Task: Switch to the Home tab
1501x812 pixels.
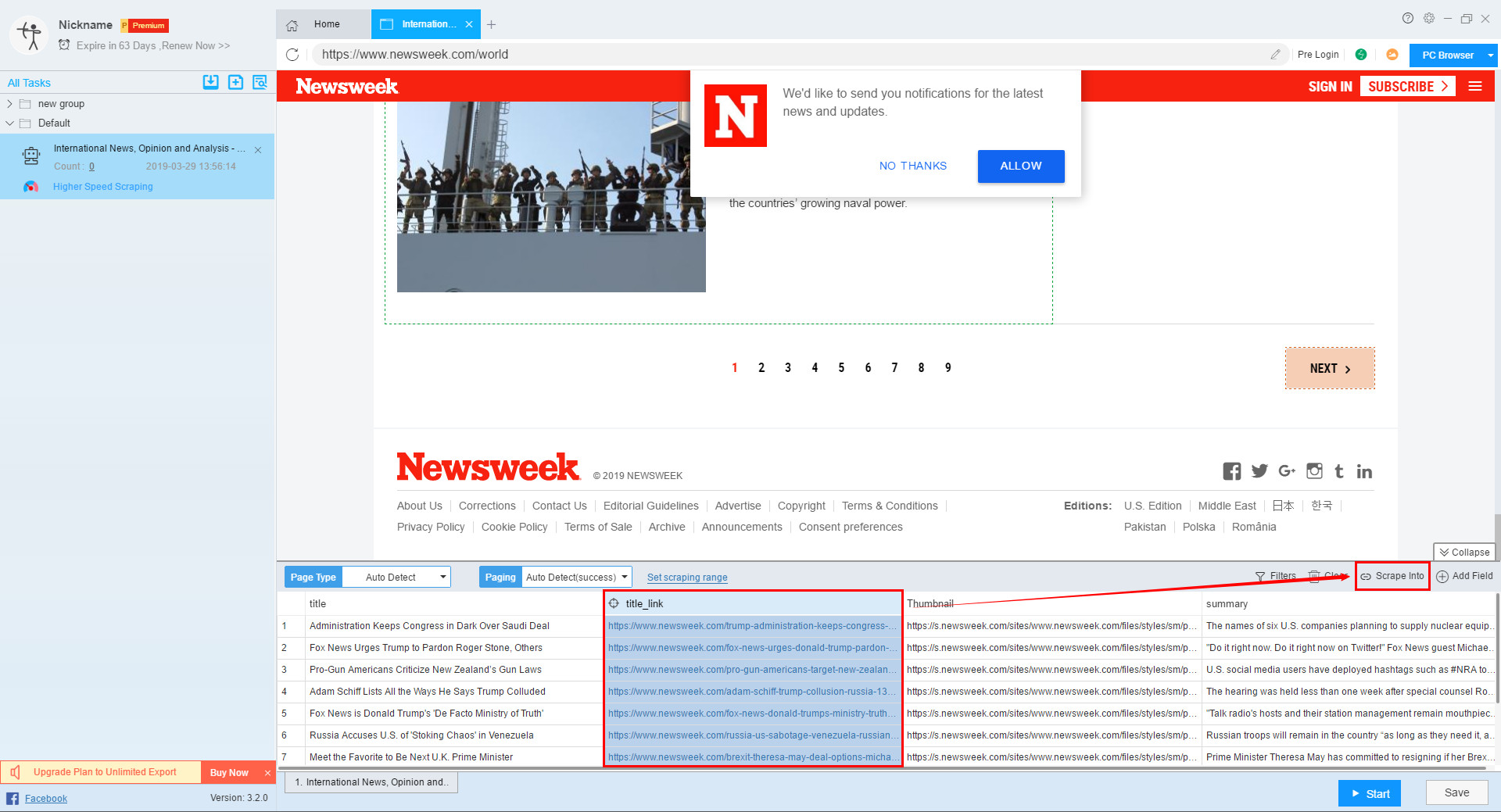Action: click(324, 24)
